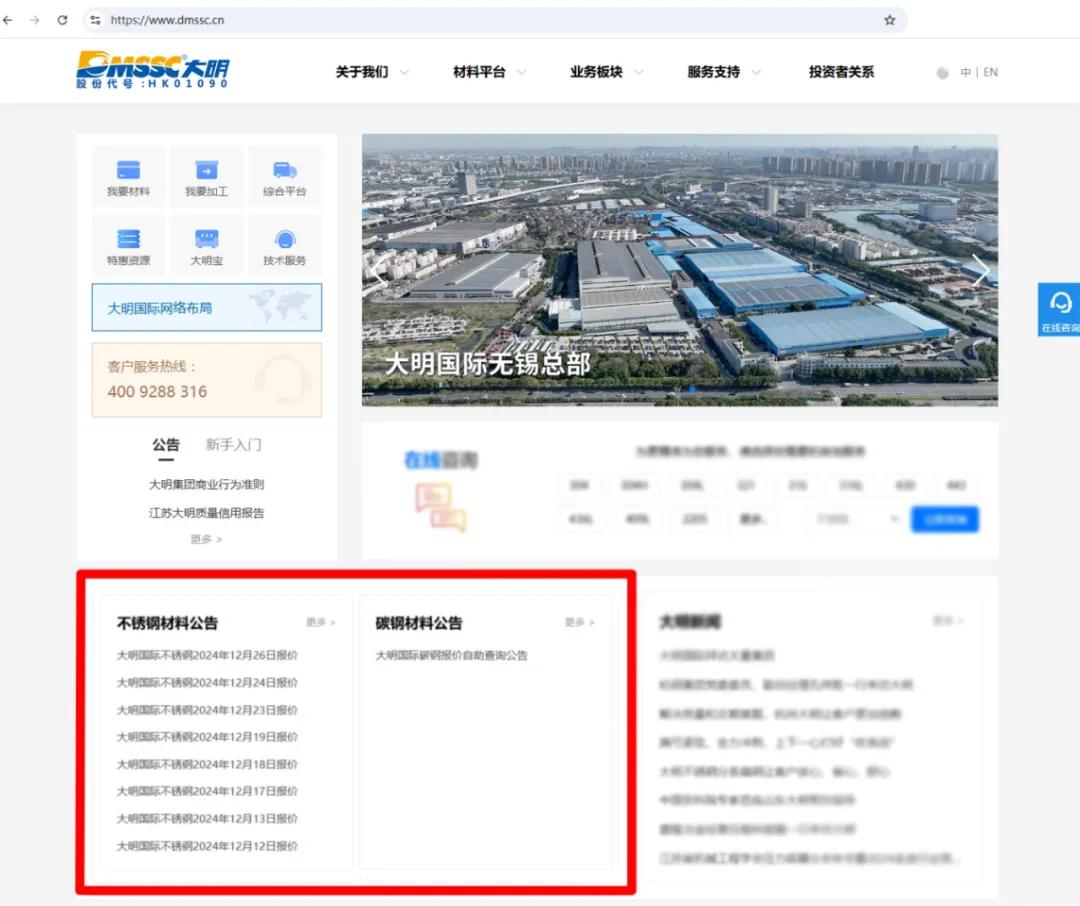Click the blue button in the inquiry panel
The image size is (1080, 906).
944,519
